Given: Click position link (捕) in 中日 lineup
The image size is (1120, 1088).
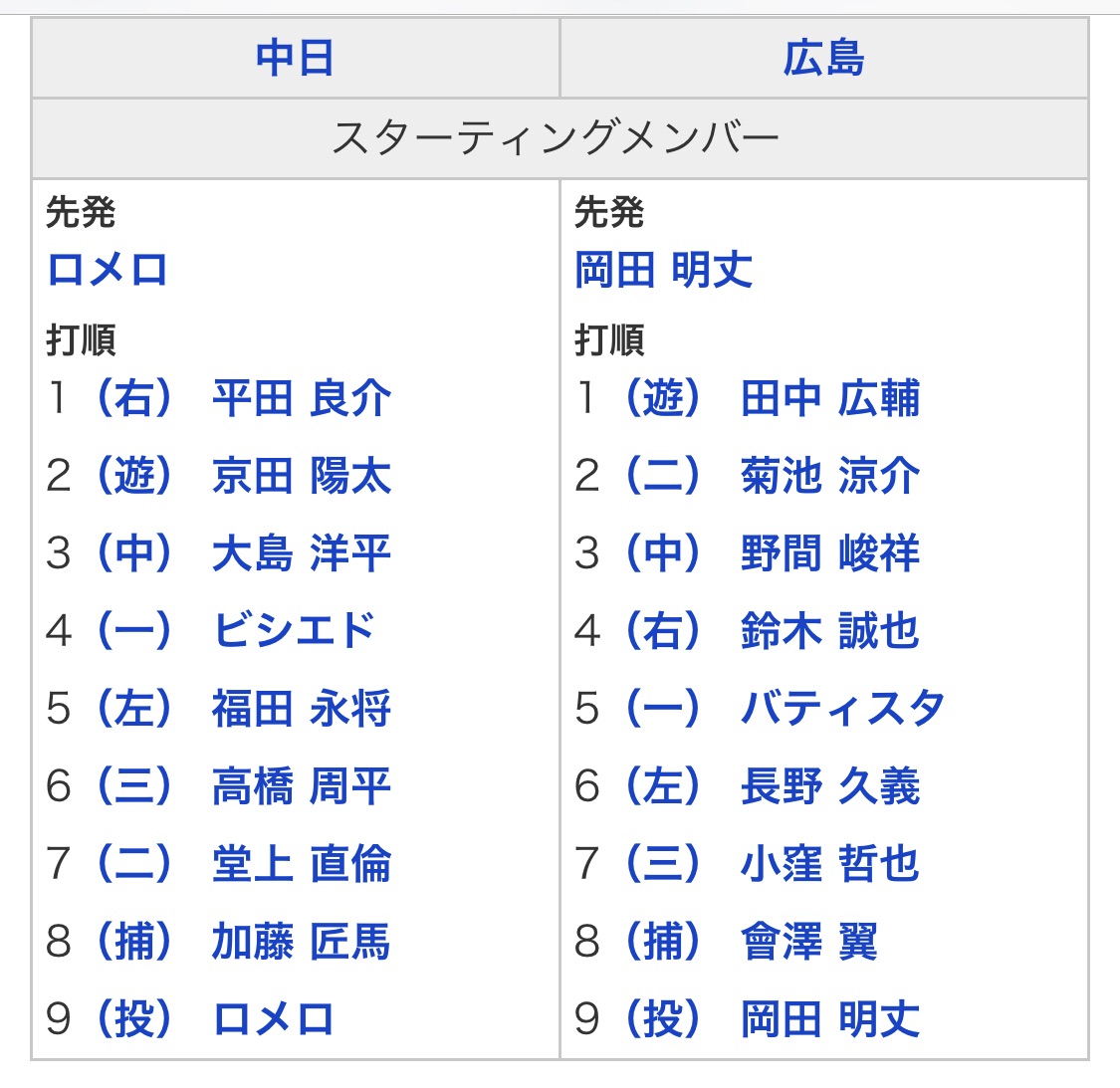Looking at the screenshot, I should click(x=134, y=942).
